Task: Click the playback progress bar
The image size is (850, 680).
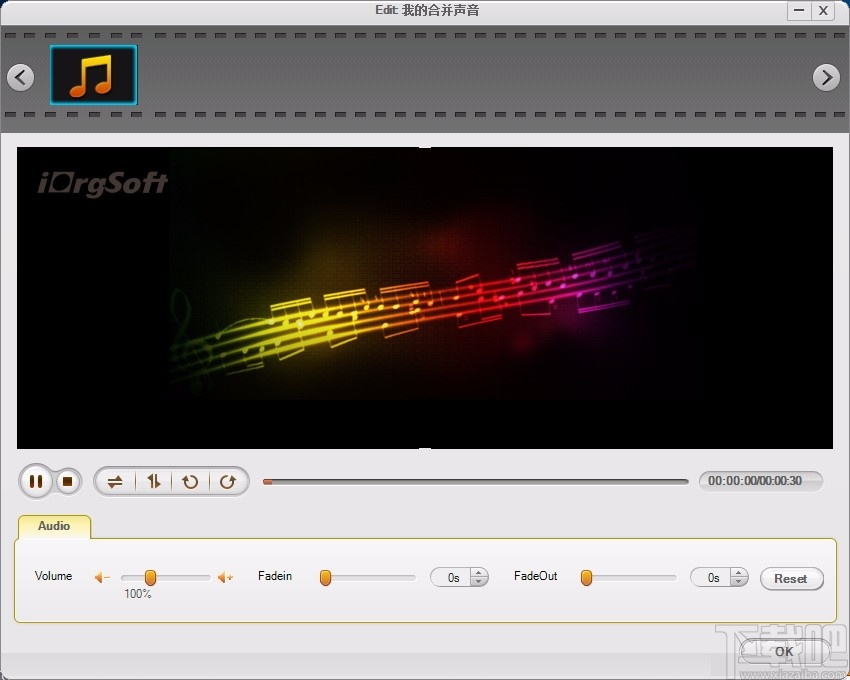Action: click(x=475, y=481)
